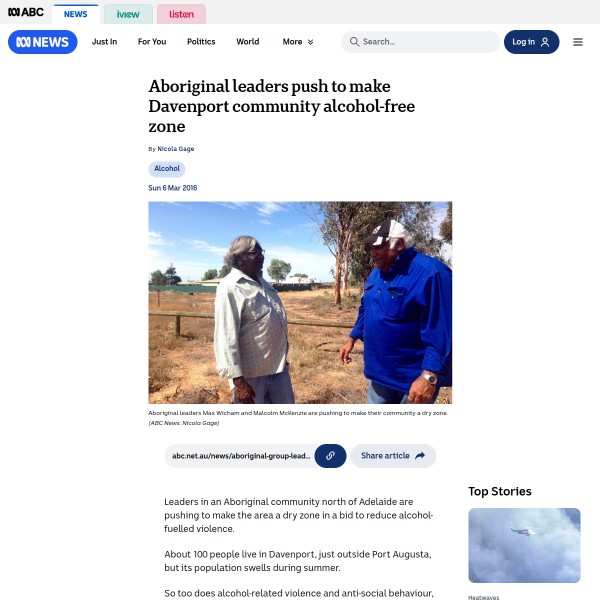
Task: Open the For You section
Action: click(152, 42)
